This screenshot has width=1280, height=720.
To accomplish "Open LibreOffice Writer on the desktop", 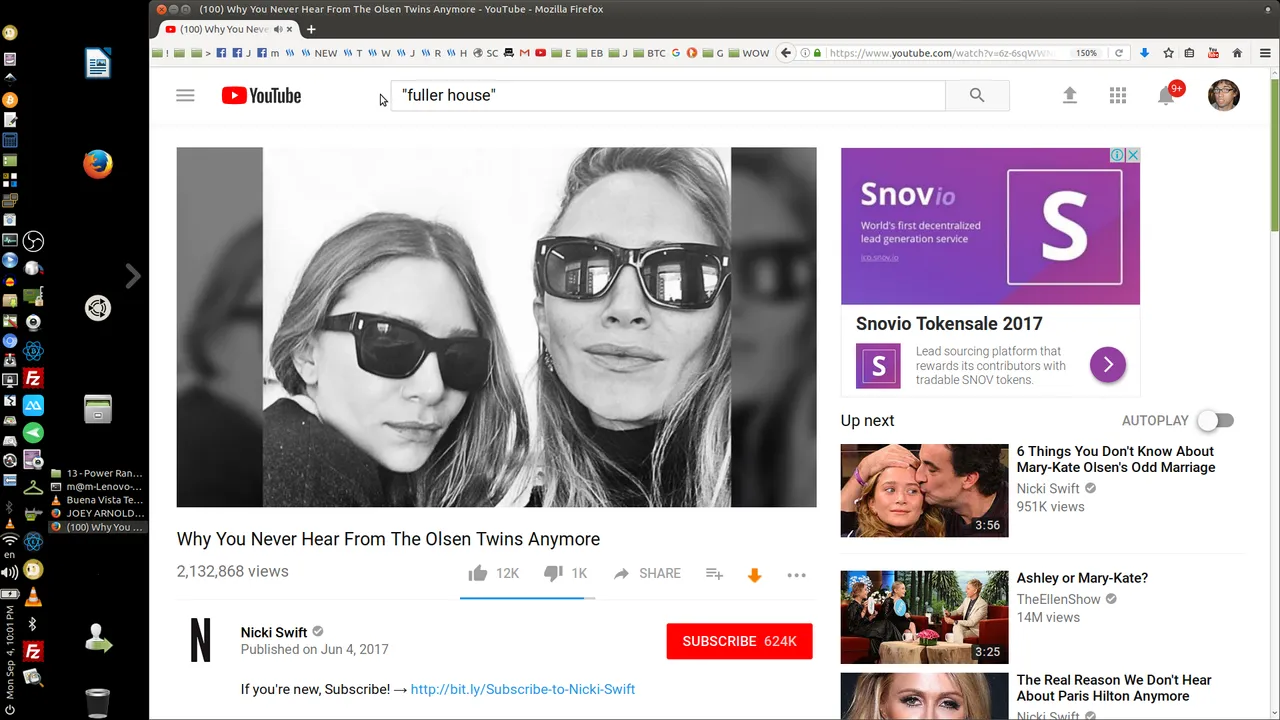I will 98,63.
